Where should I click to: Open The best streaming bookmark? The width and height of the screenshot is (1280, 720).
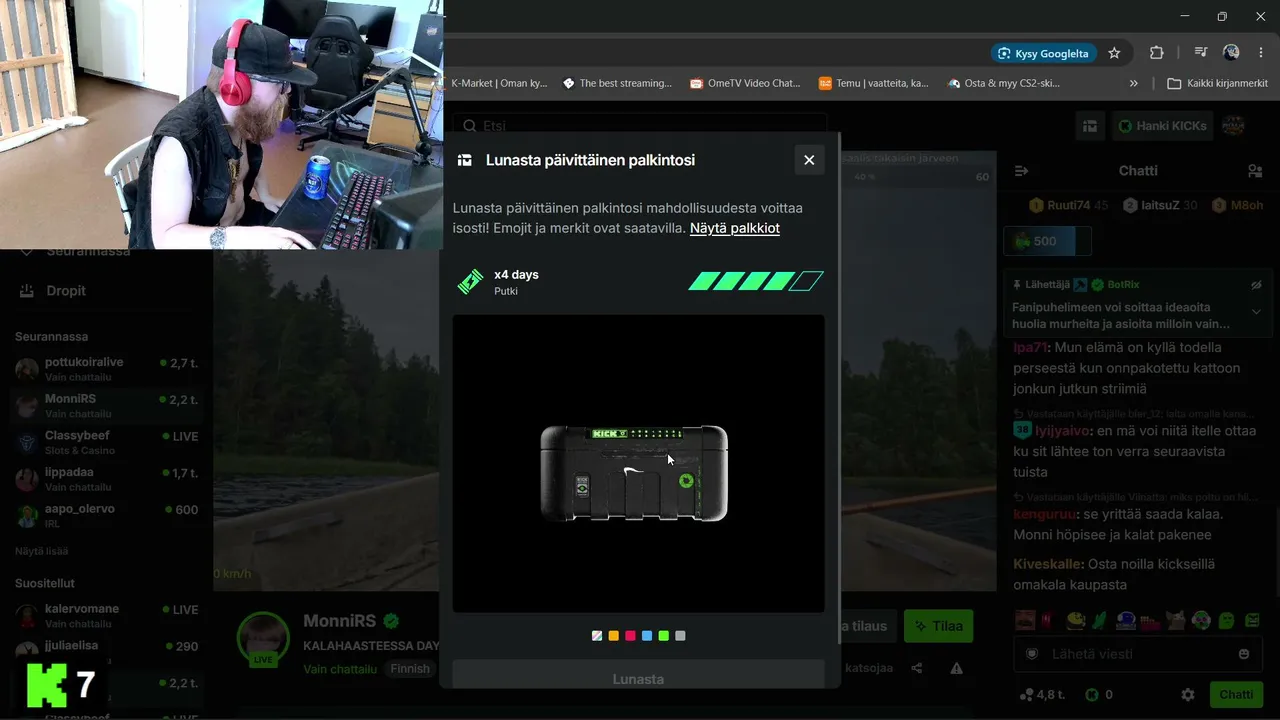point(617,83)
